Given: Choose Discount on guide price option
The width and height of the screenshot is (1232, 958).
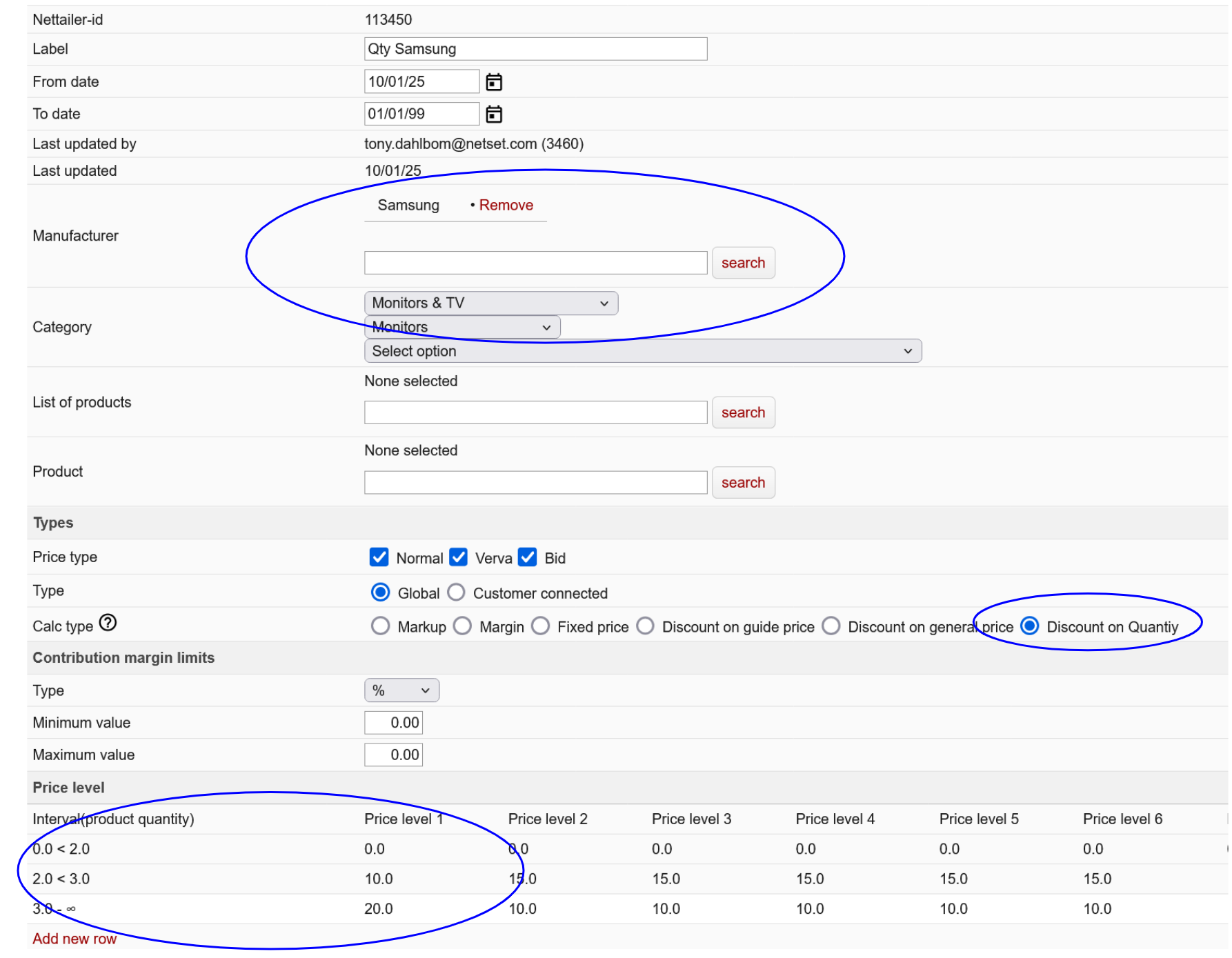Looking at the screenshot, I should coord(645,626).
